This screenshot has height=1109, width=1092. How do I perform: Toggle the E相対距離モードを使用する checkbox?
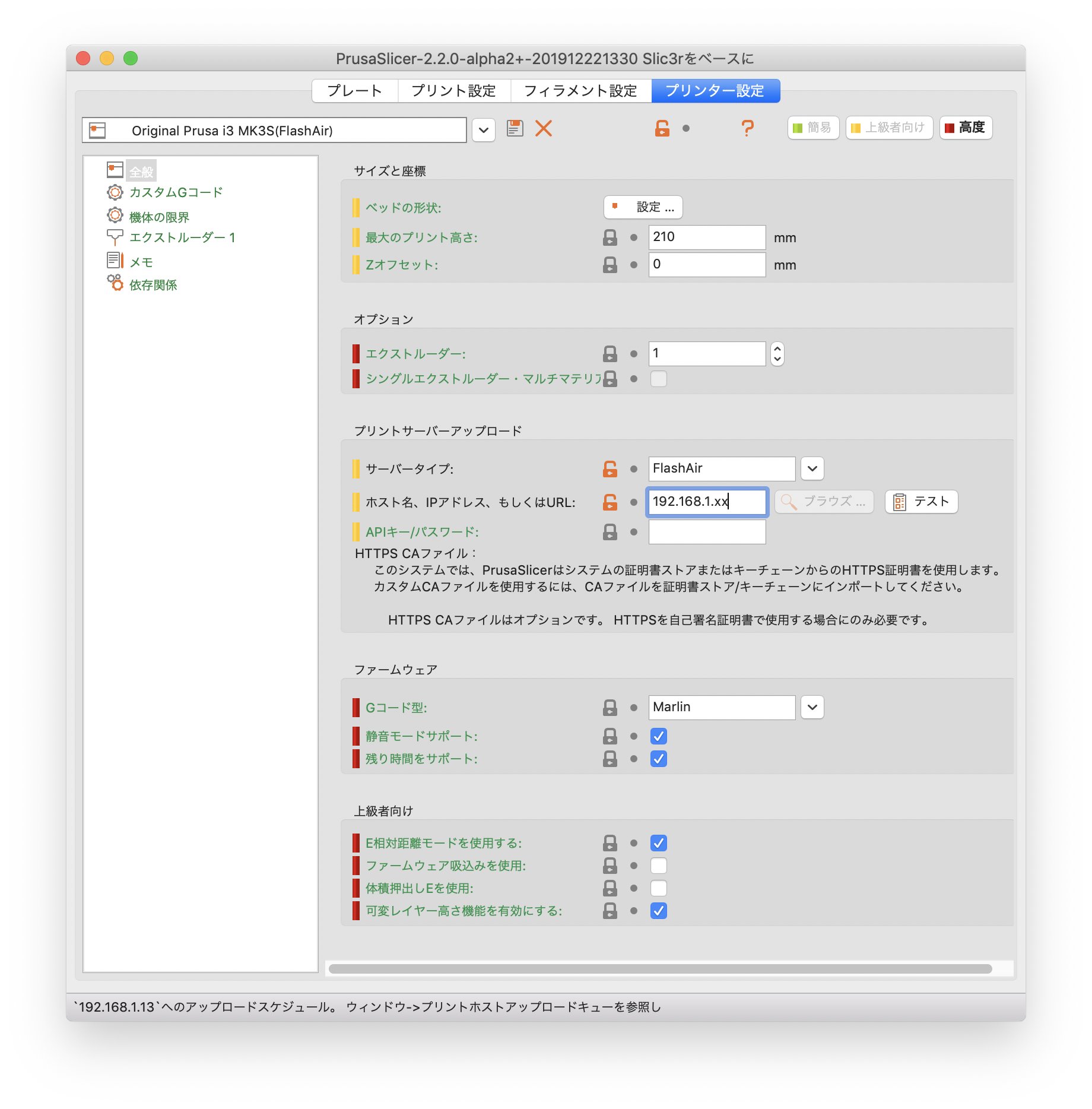tap(658, 843)
